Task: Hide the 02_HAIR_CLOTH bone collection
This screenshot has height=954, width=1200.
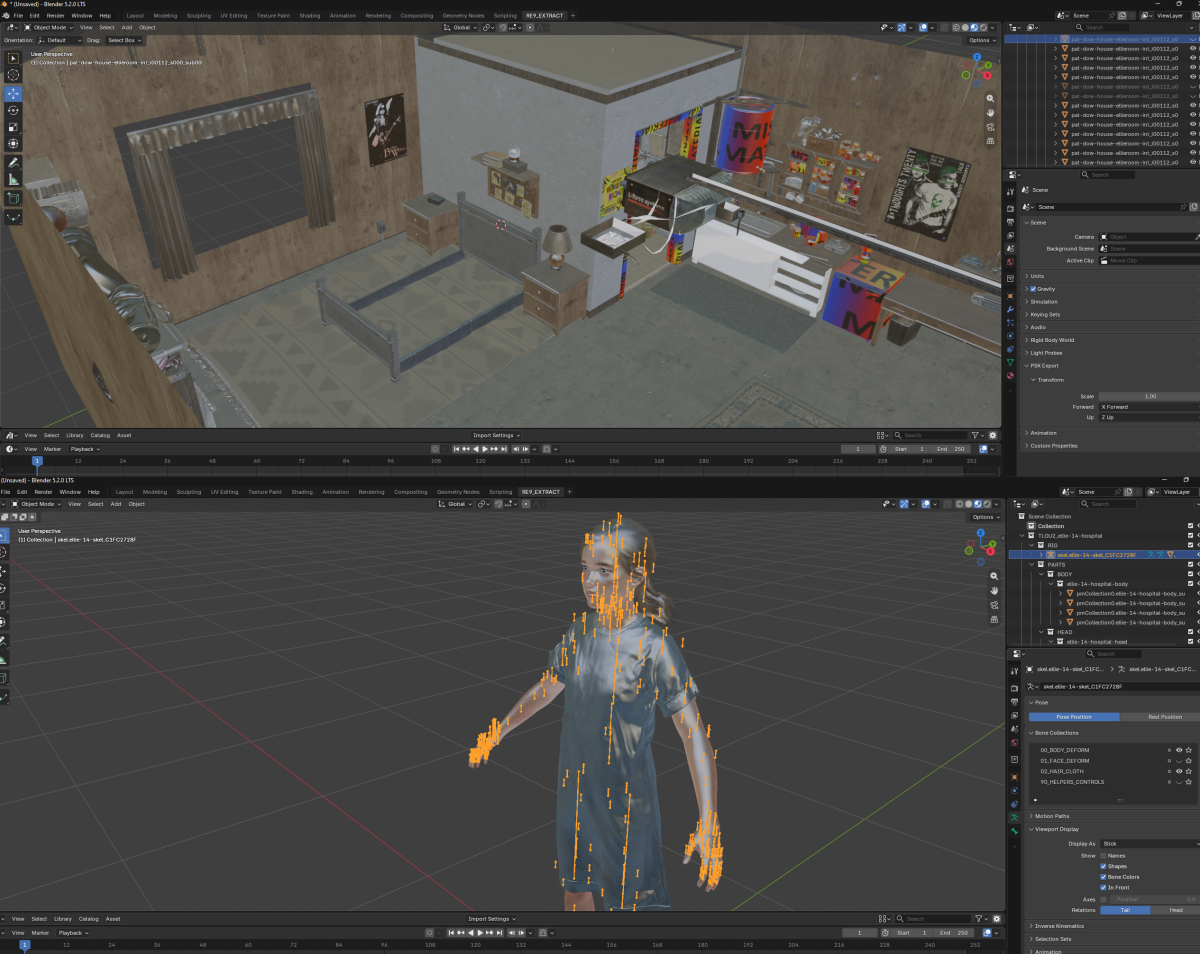Action: tap(1179, 771)
